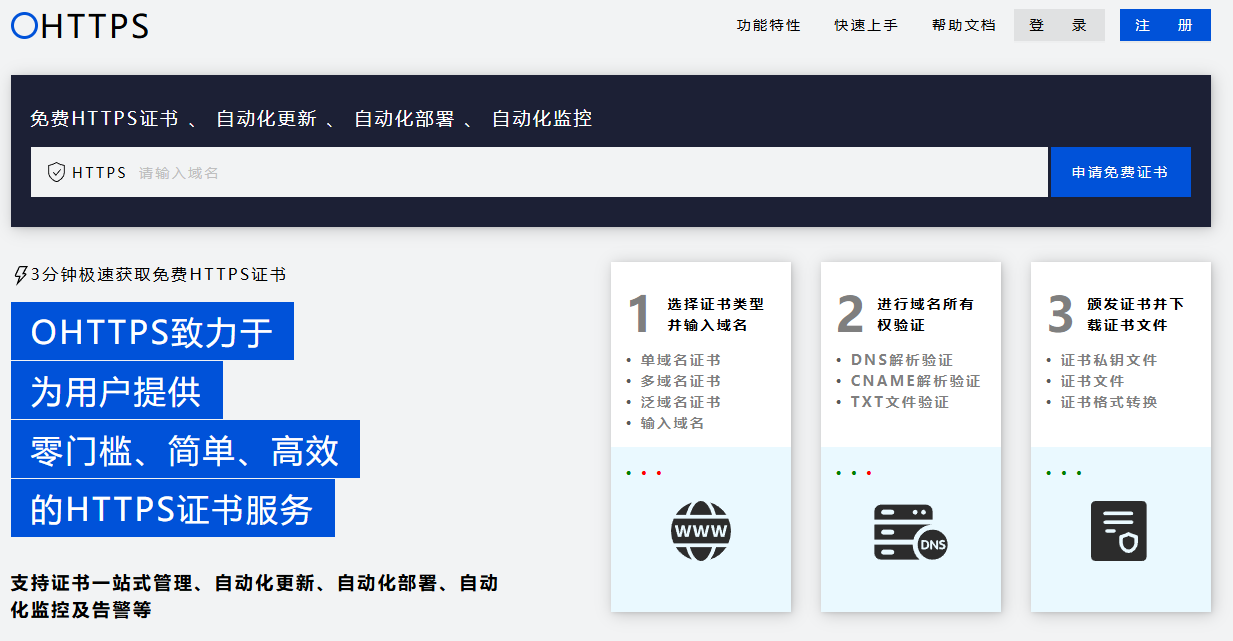Click the DNS server icon
The width and height of the screenshot is (1233, 641).
[x=909, y=531]
